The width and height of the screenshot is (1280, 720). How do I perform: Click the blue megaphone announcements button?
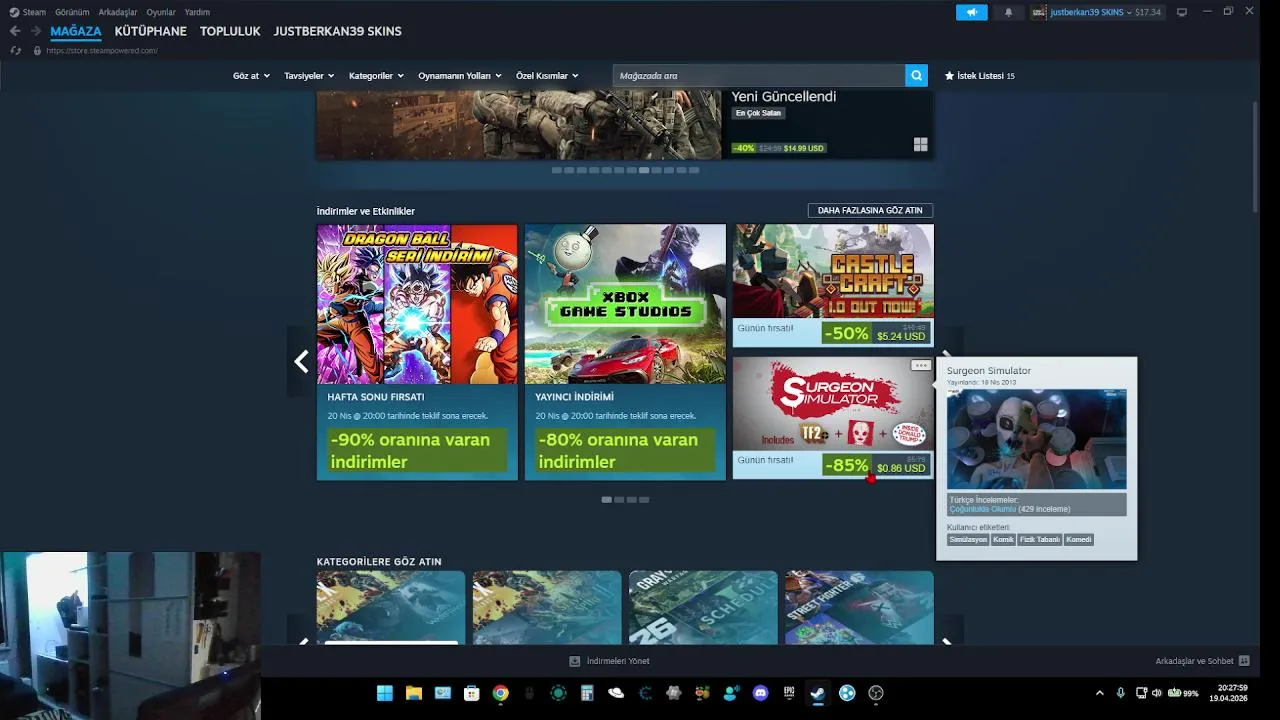(971, 12)
